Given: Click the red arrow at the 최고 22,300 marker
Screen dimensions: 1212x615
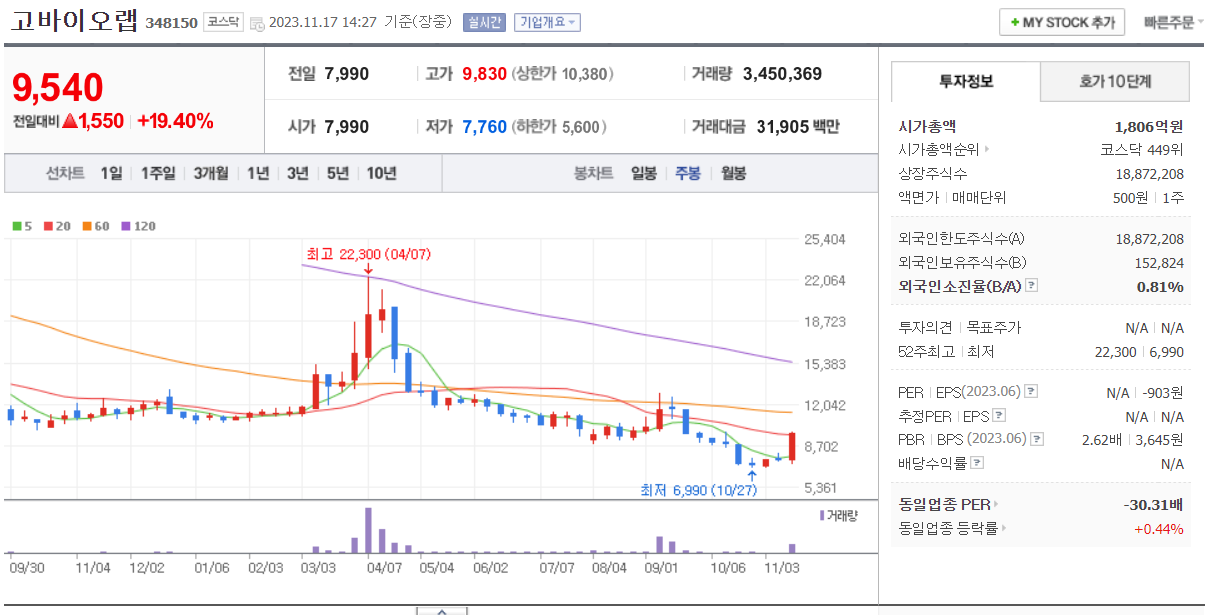Looking at the screenshot, I should 368,269.
